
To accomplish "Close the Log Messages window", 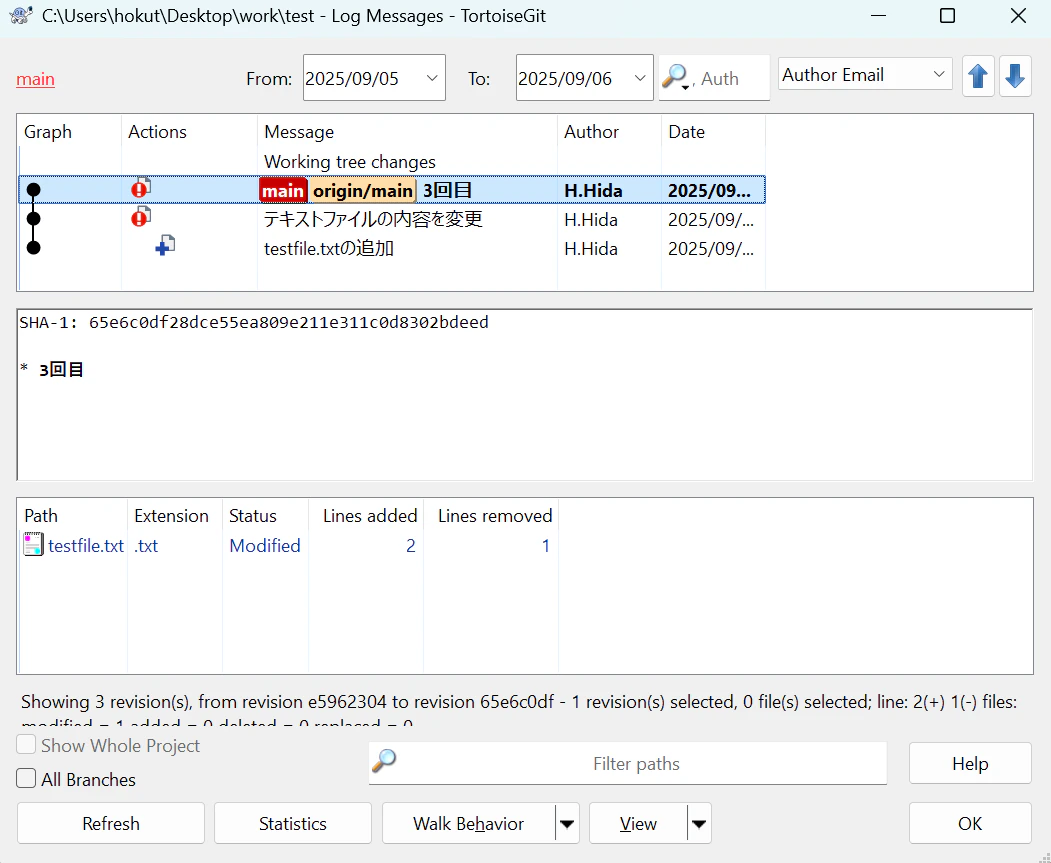I will click(1018, 15).
